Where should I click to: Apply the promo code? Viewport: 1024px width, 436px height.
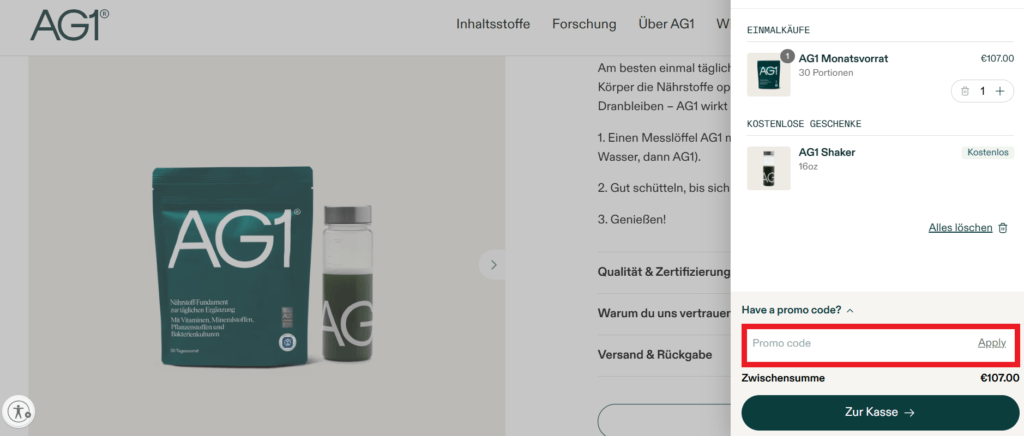(x=991, y=343)
